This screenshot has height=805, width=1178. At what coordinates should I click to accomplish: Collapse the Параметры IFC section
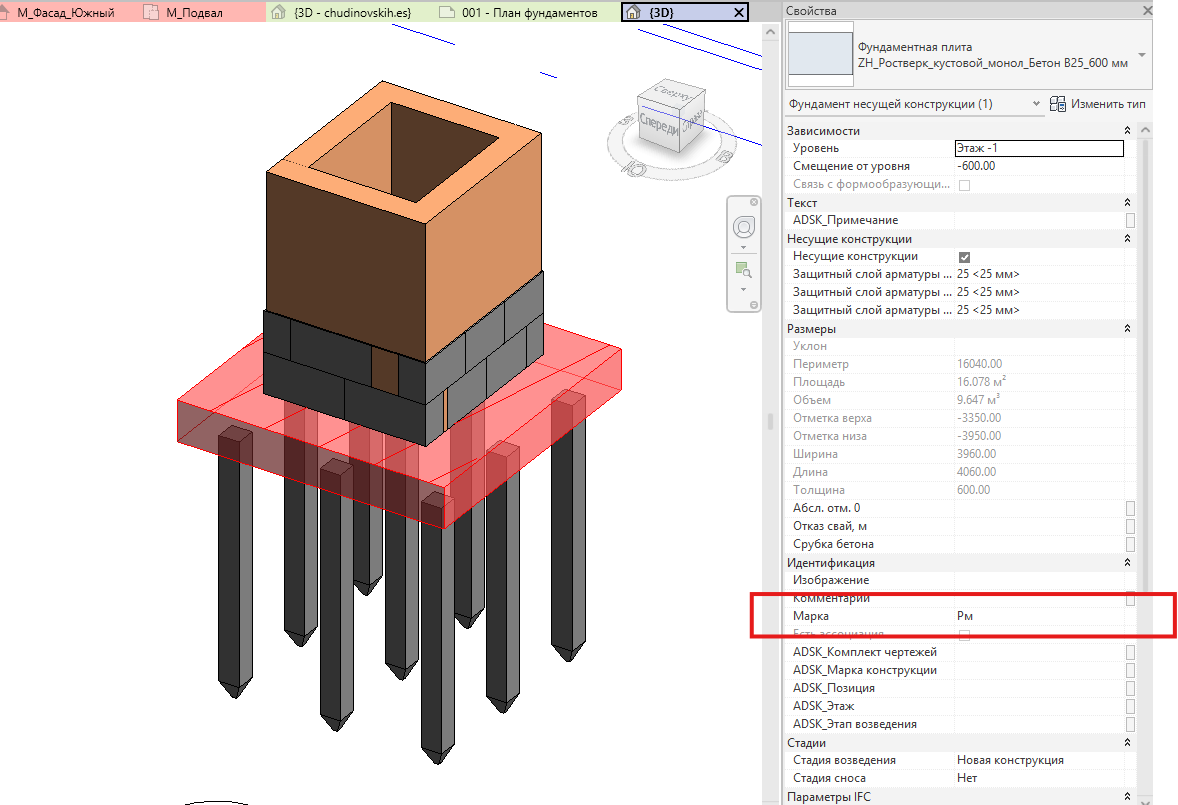click(x=1127, y=797)
